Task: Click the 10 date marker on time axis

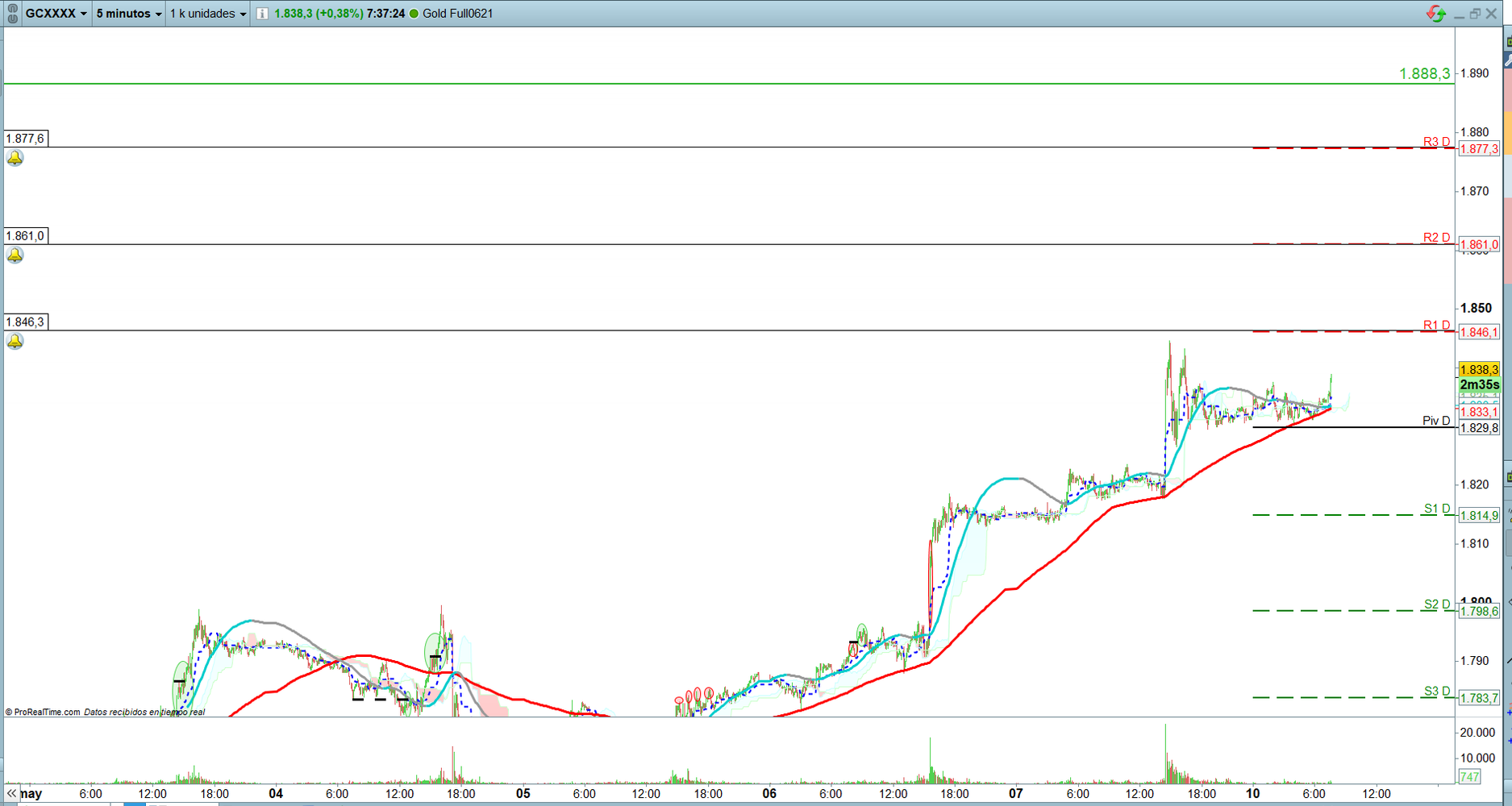Action: pyautogui.click(x=1252, y=794)
